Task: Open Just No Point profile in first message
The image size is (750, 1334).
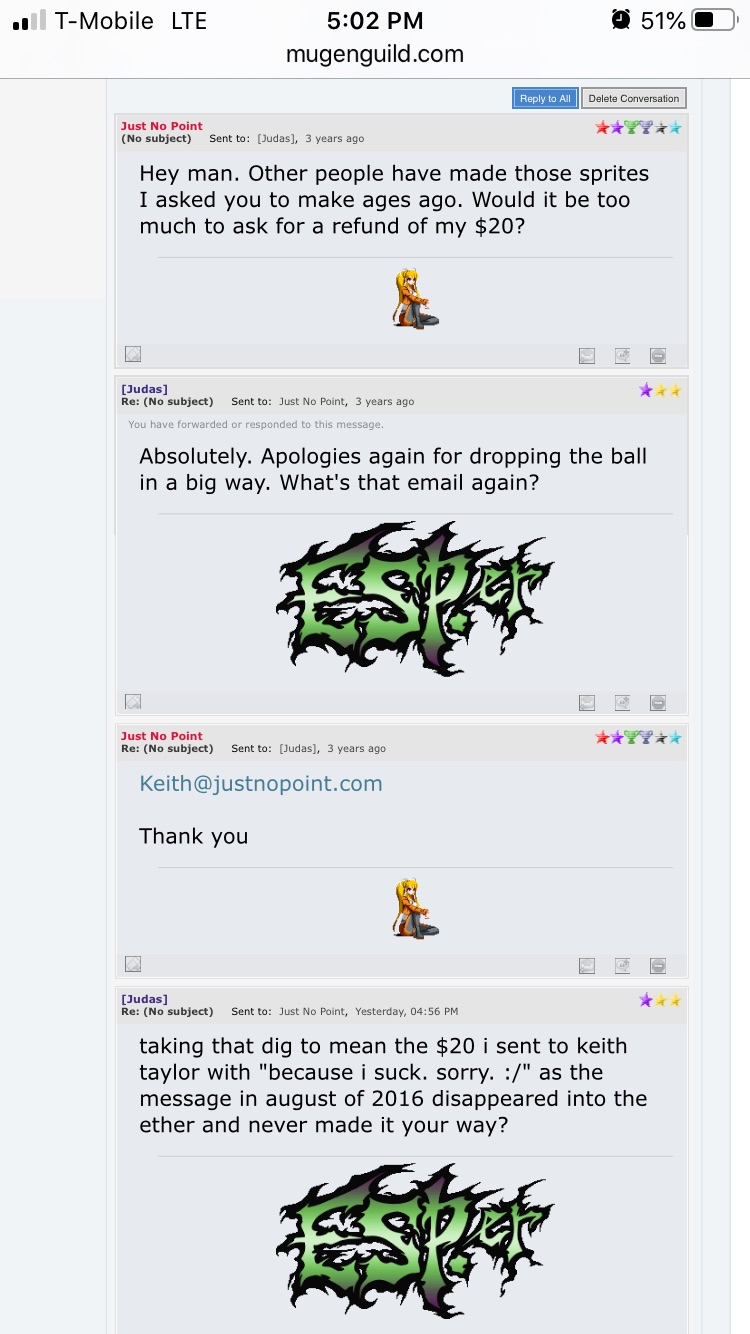Action: click(x=162, y=126)
